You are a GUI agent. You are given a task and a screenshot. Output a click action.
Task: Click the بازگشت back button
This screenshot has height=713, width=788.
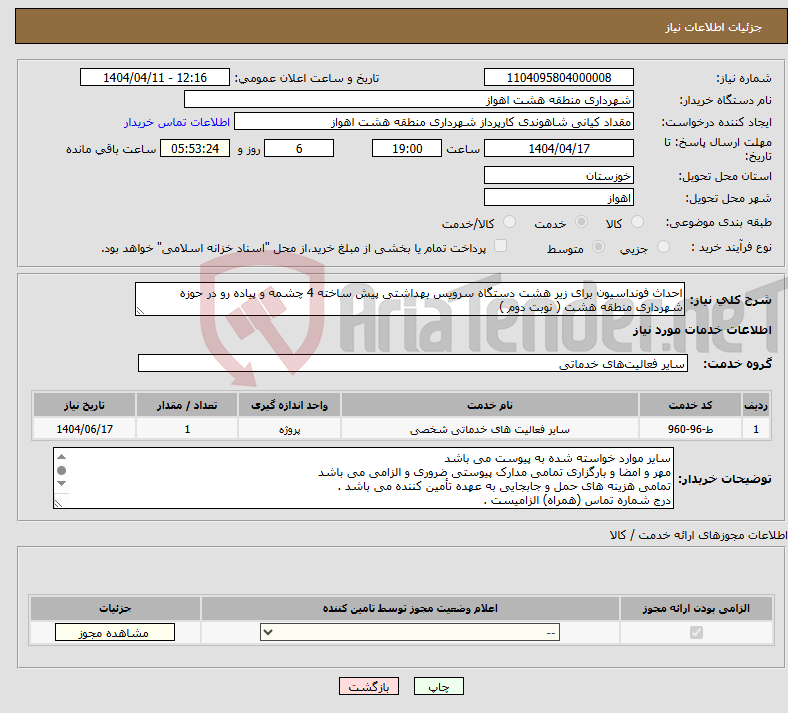click(x=369, y=686)
